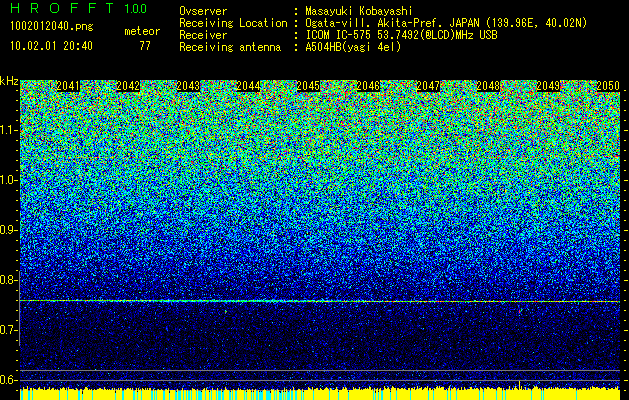Click the 0.9 frequency axis label
629x400 pixels.
[8, 230]
